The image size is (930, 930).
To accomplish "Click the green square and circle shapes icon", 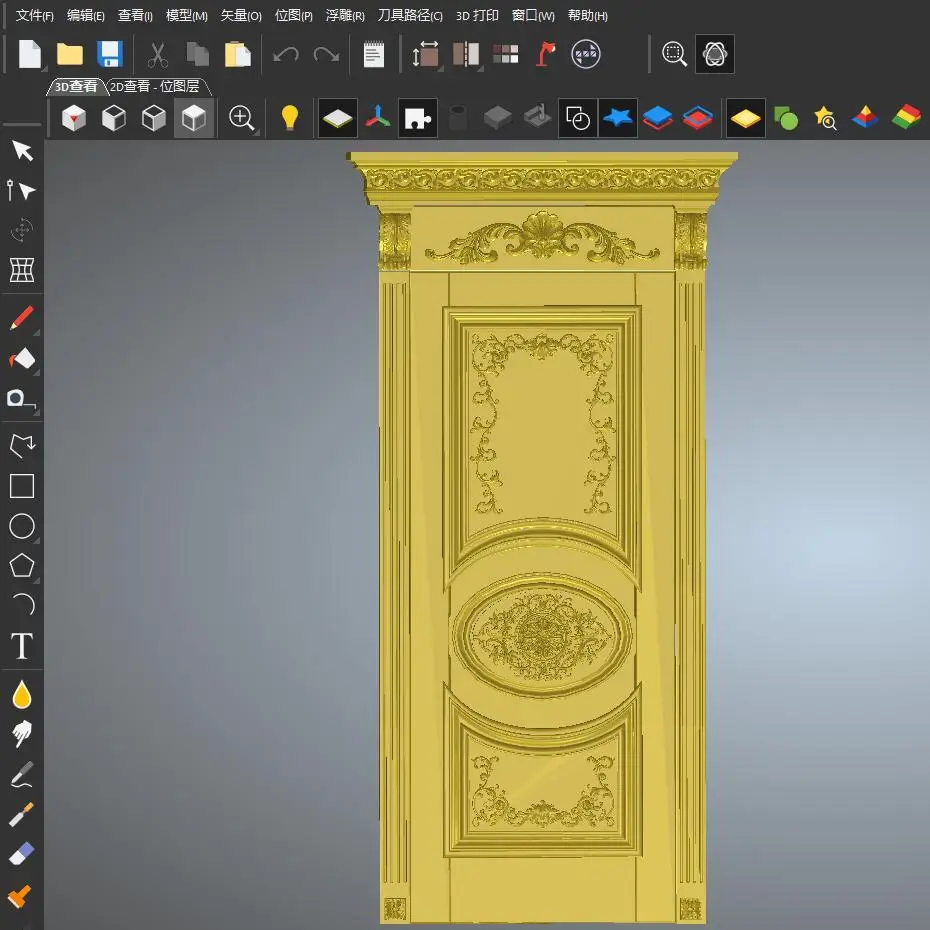I will click(x=786, y=118).
